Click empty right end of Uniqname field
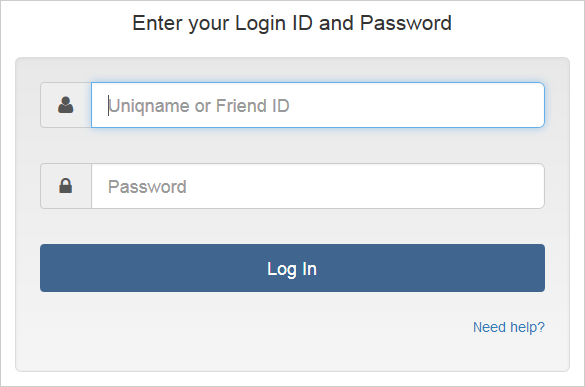Screen dimensions: 585x387 pyautogui.click(x=485, y=105)
